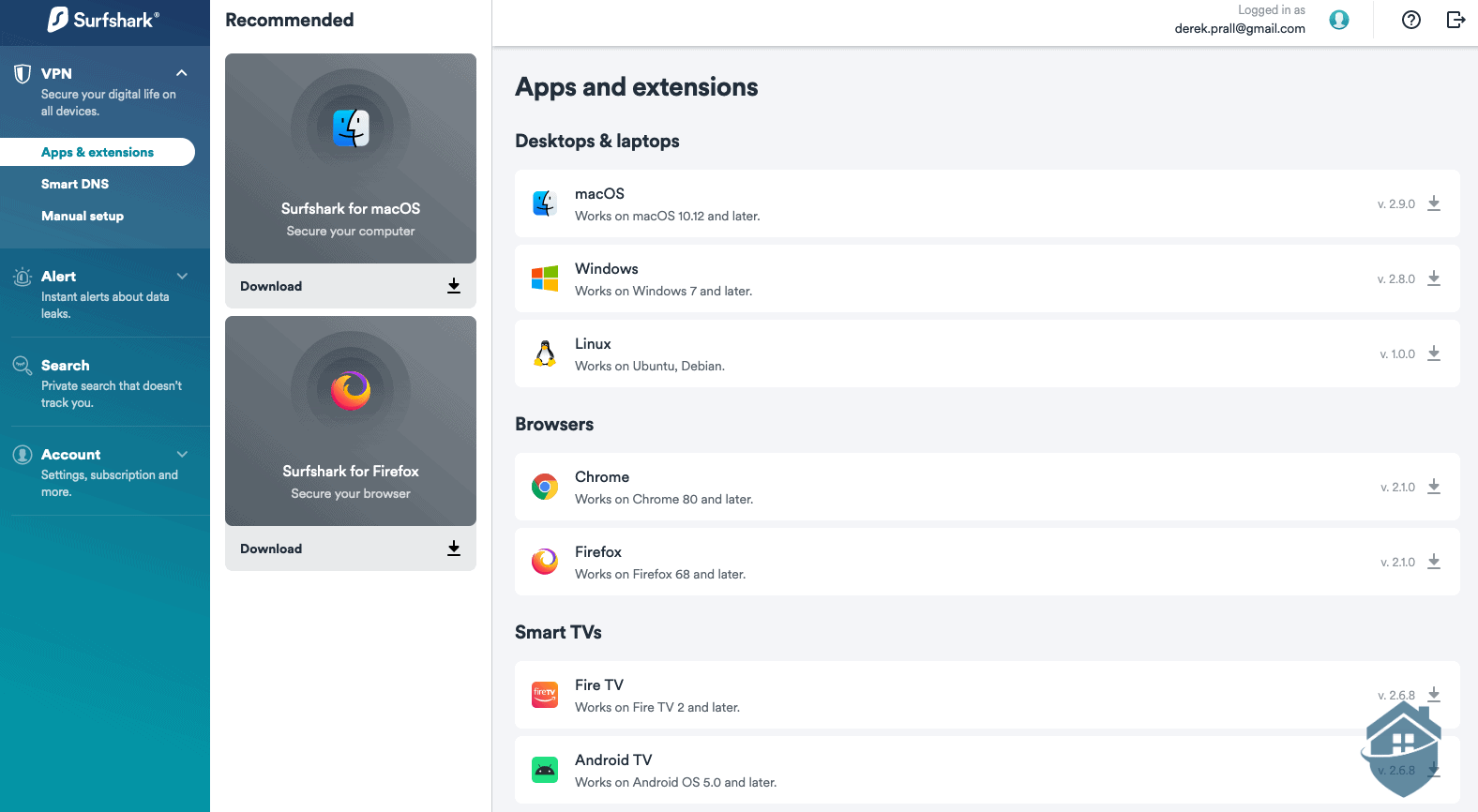Click 'Works on Fire TV 2 and later.' text
This screenshot has height=812, width=1478.
(657, 707)
